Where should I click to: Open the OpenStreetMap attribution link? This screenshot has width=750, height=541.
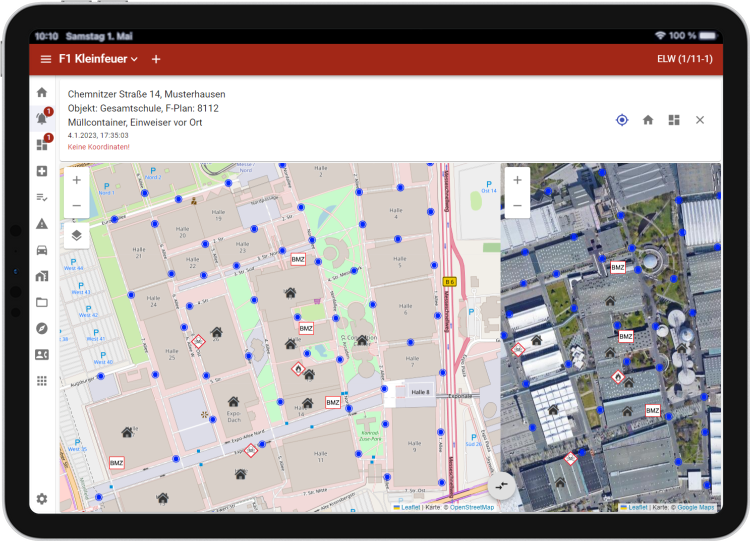tap(470, 507)
